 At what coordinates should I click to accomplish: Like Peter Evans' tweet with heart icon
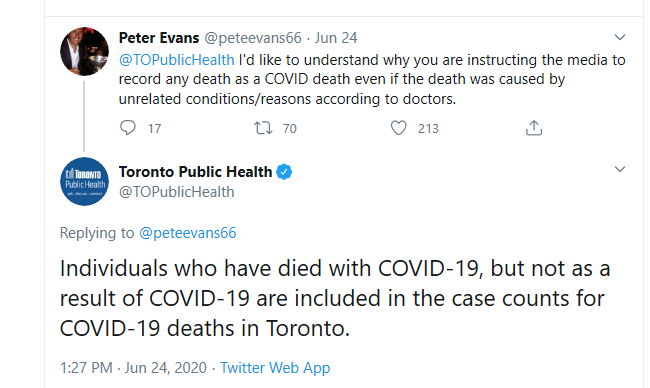point(398,128)
